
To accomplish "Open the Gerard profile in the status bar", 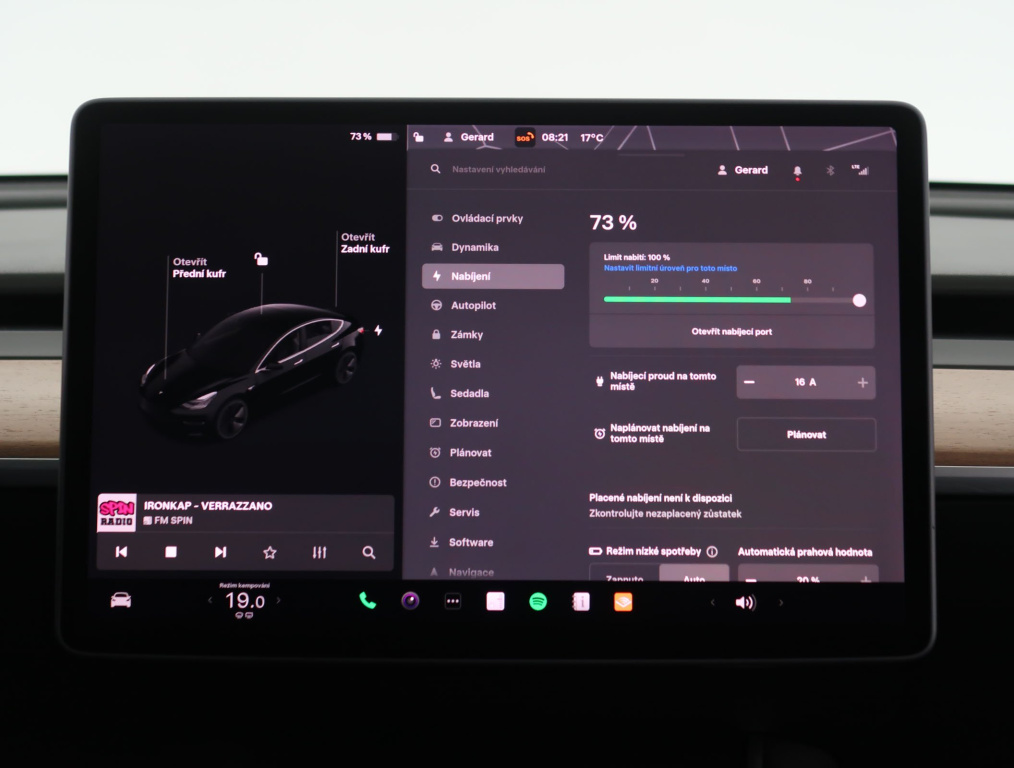I will coord(469,137).
